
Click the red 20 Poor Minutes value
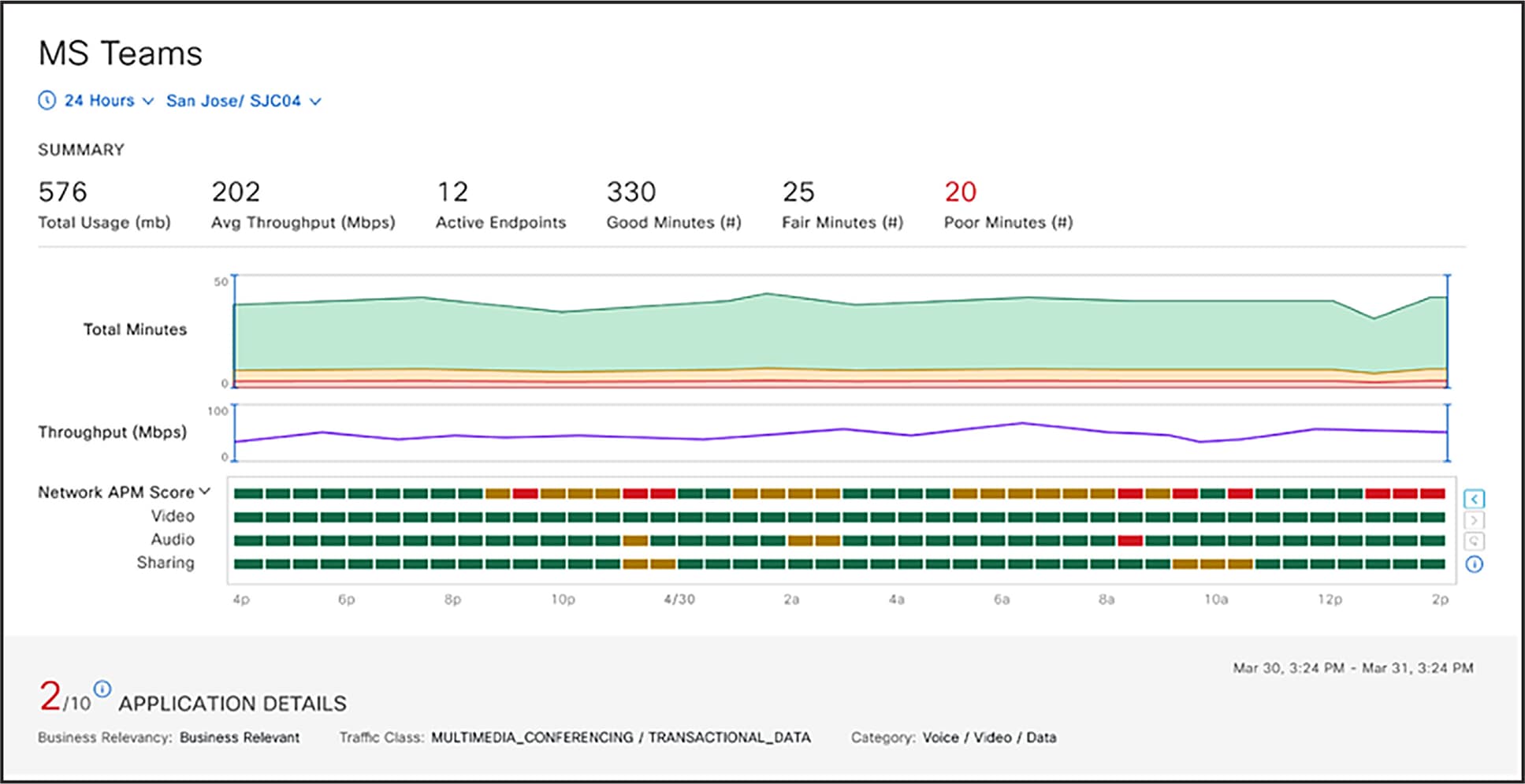tap(961, 191)
